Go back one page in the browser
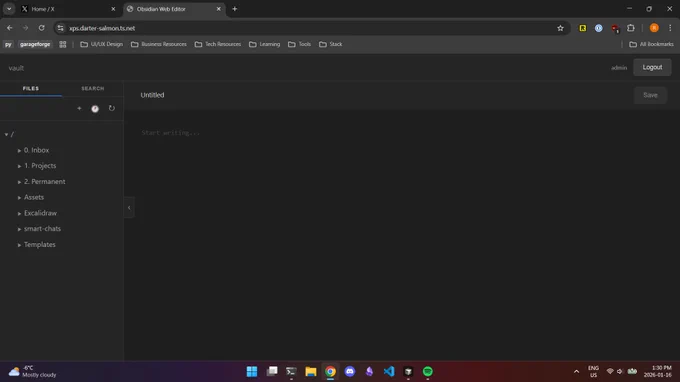The height and width of the screenshot is (382, 680). tap(10, 28)
